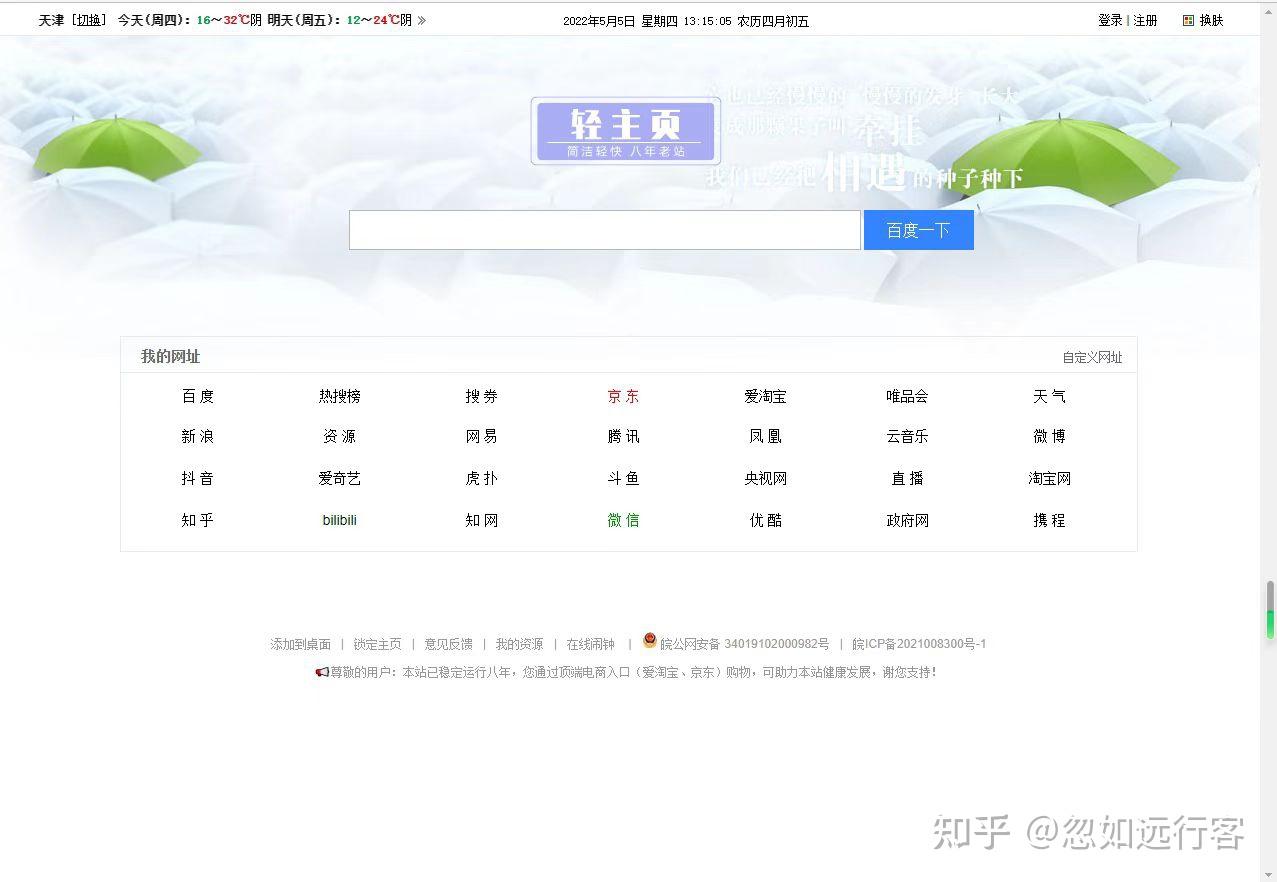This screenshot has width=1277, height=882.
Task: Click 注册 to register an account
Action: click(1145, 20)
